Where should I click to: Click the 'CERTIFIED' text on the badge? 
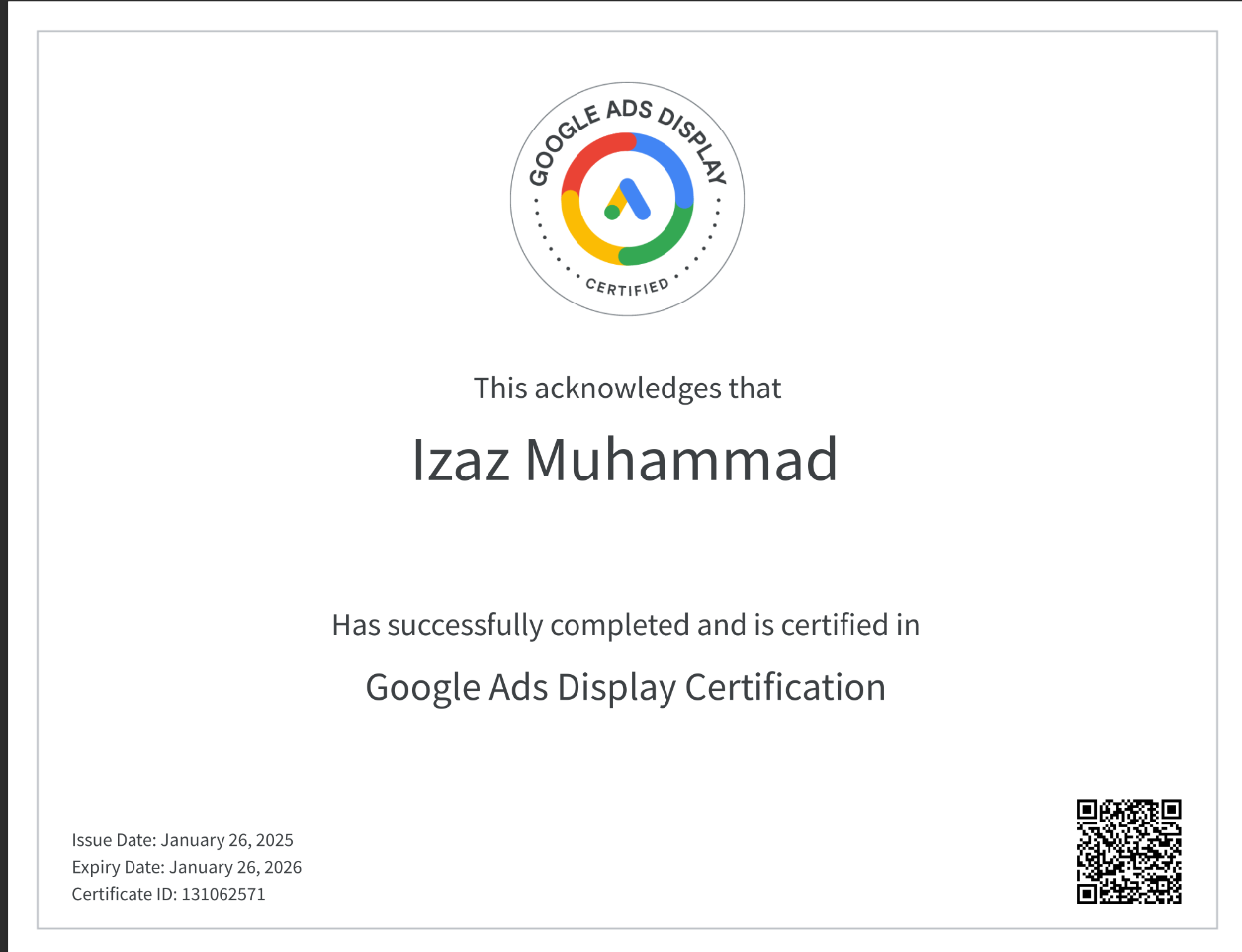click(x=627, y=287)
